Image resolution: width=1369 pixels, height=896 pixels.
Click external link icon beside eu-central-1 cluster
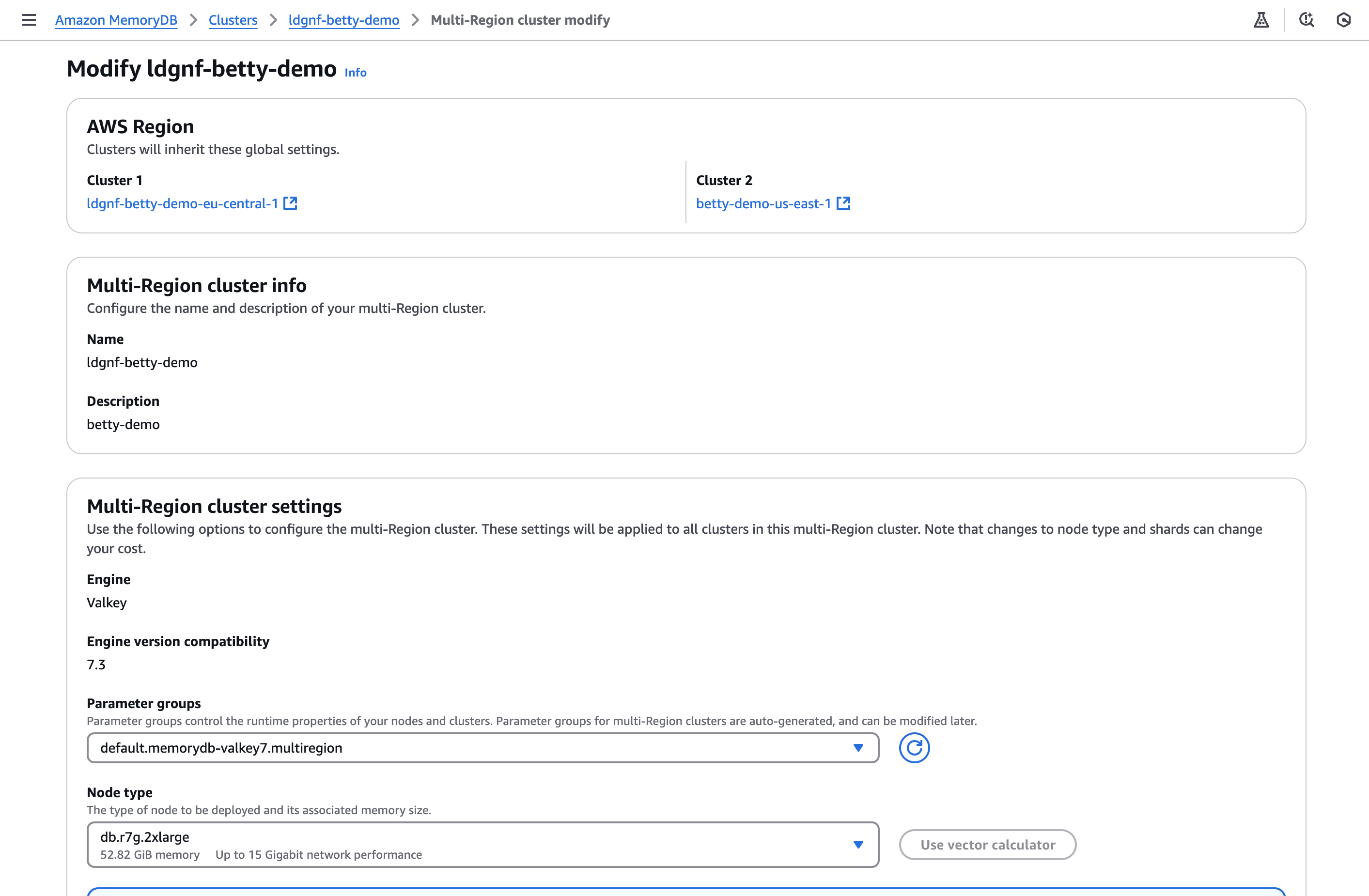[x=291, y=203]
